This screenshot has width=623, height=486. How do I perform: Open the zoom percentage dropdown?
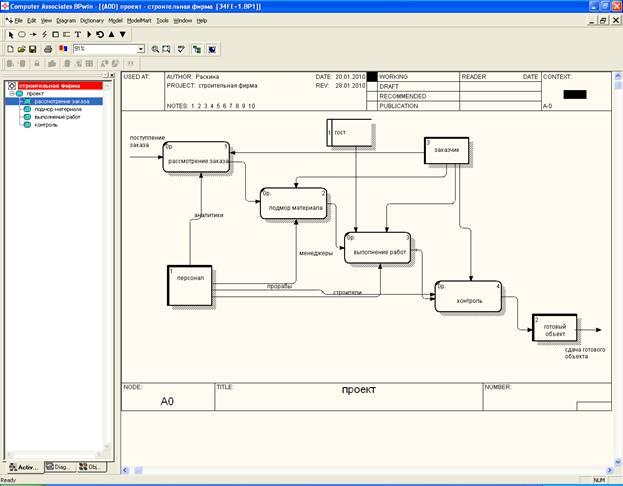pyautogui.click(x=141, y=48)
